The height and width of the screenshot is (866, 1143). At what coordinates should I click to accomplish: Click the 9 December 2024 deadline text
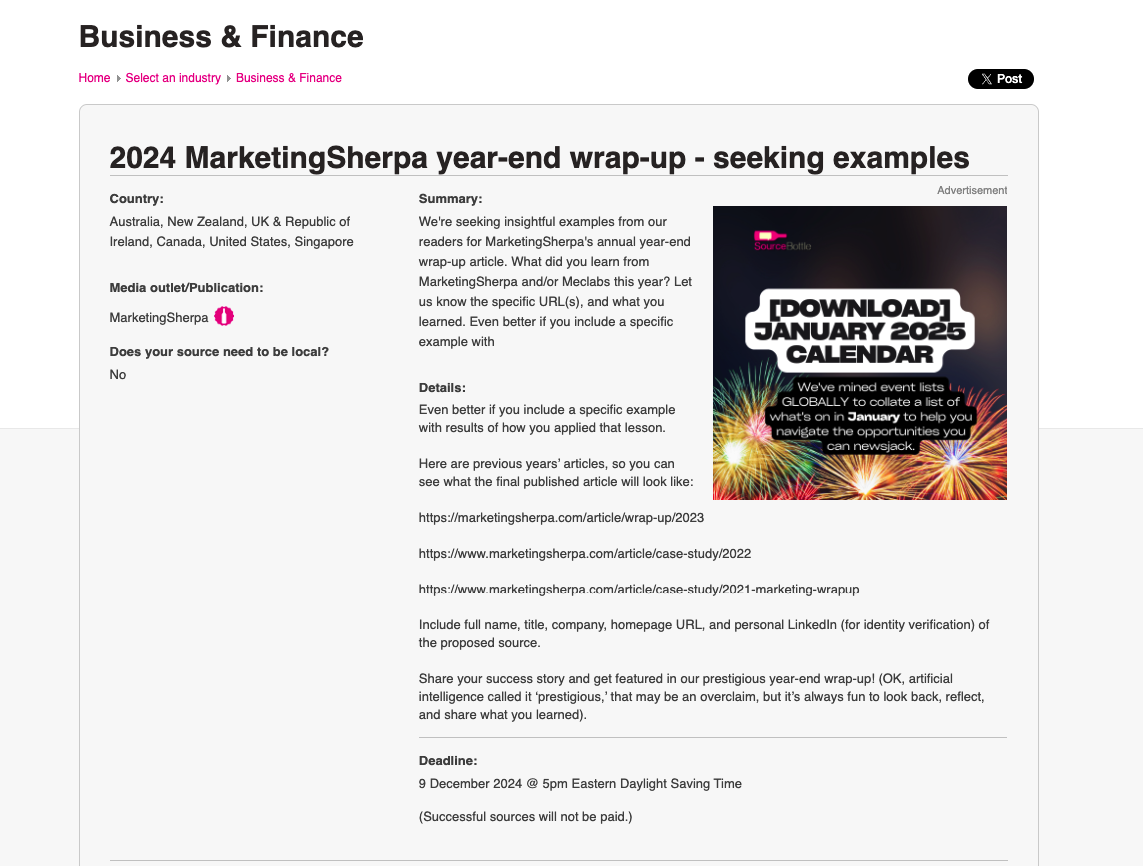pos(580,784)
